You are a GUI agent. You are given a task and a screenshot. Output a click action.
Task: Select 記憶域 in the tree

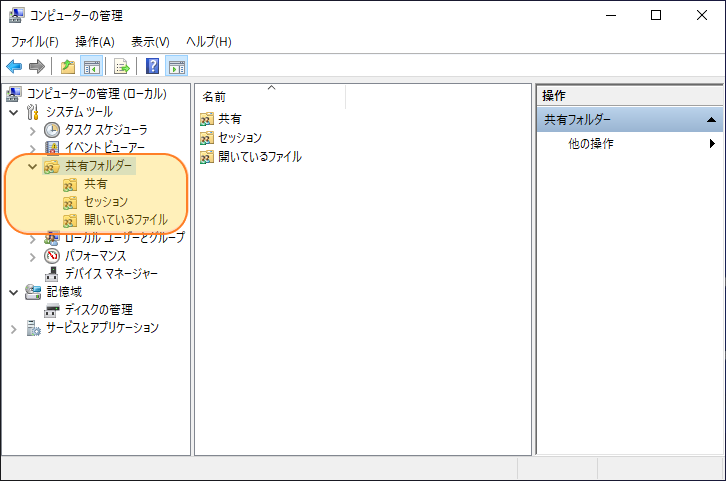[x=64, y=292]
